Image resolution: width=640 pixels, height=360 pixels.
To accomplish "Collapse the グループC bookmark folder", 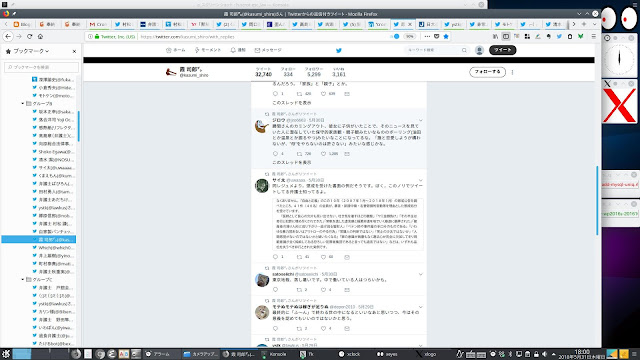I will pos(23,280).
